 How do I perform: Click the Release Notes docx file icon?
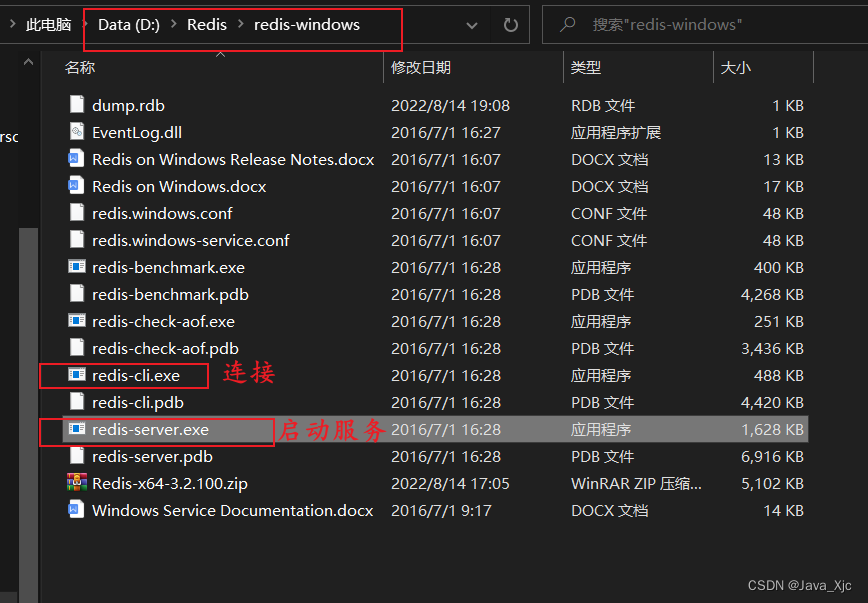point(76,159)
